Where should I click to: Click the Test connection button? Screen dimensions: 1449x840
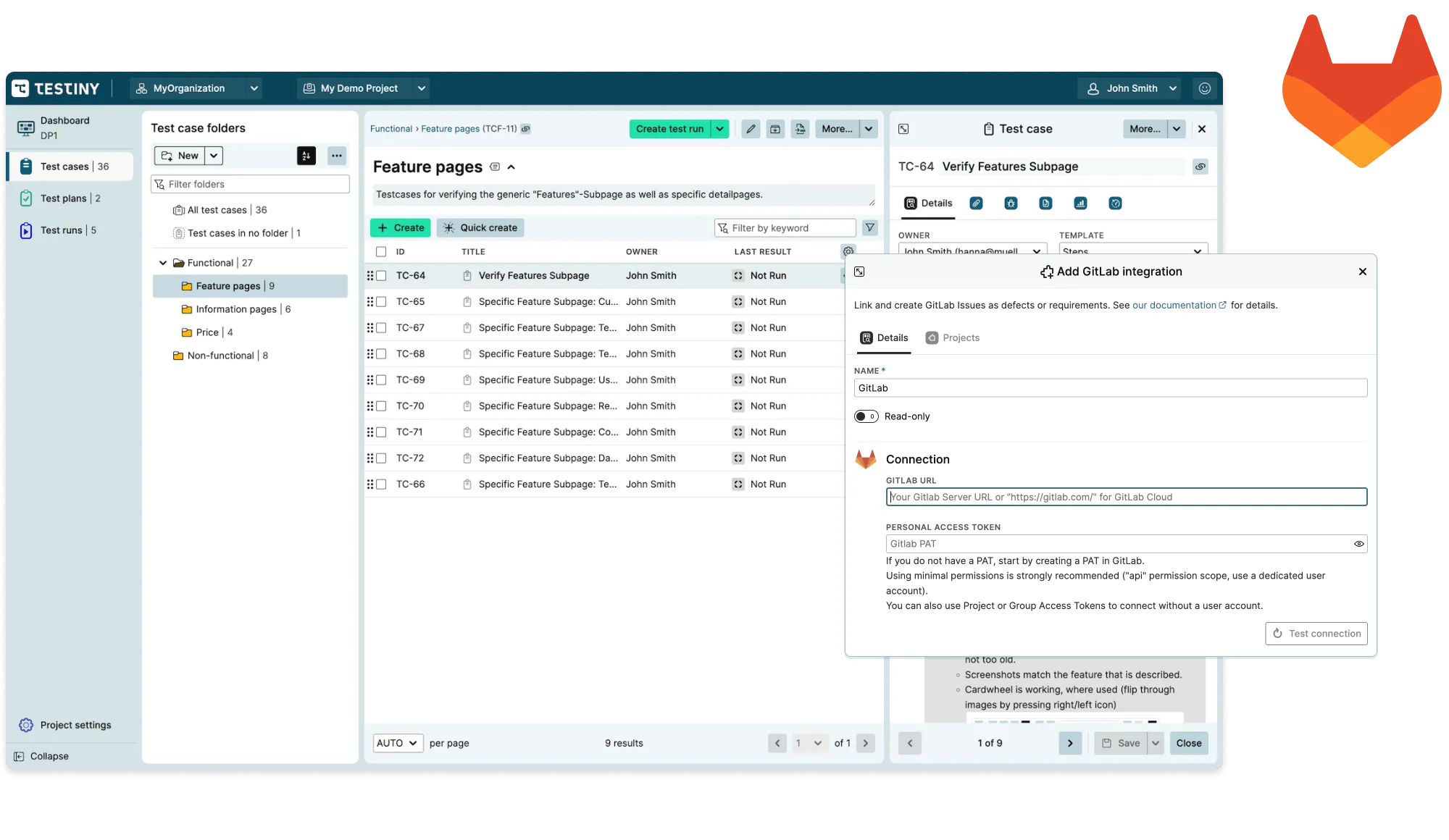1316,634
